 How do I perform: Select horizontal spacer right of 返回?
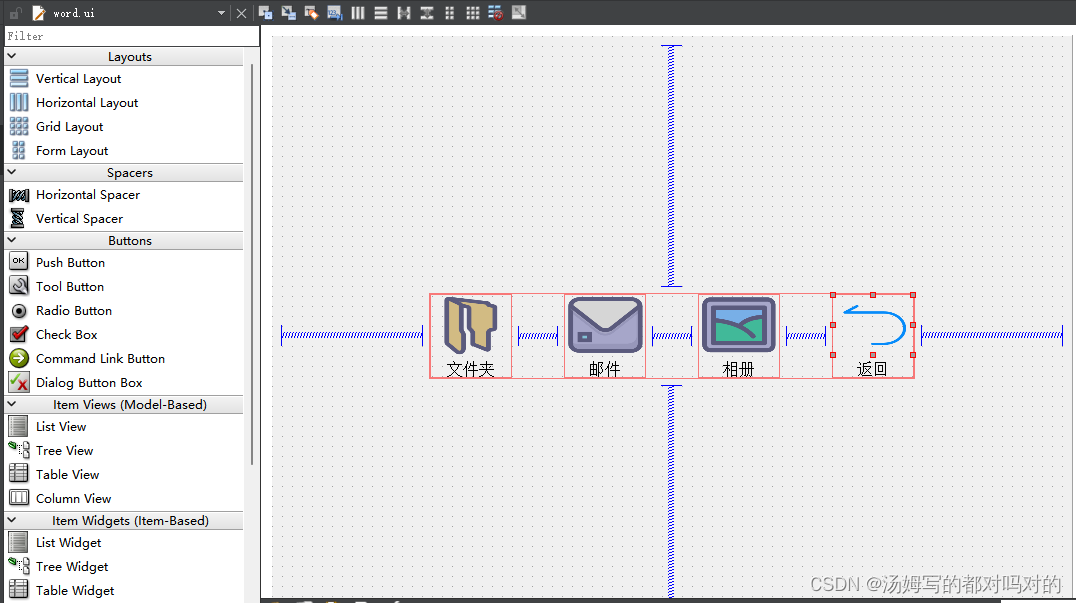[x=992, y=335]
